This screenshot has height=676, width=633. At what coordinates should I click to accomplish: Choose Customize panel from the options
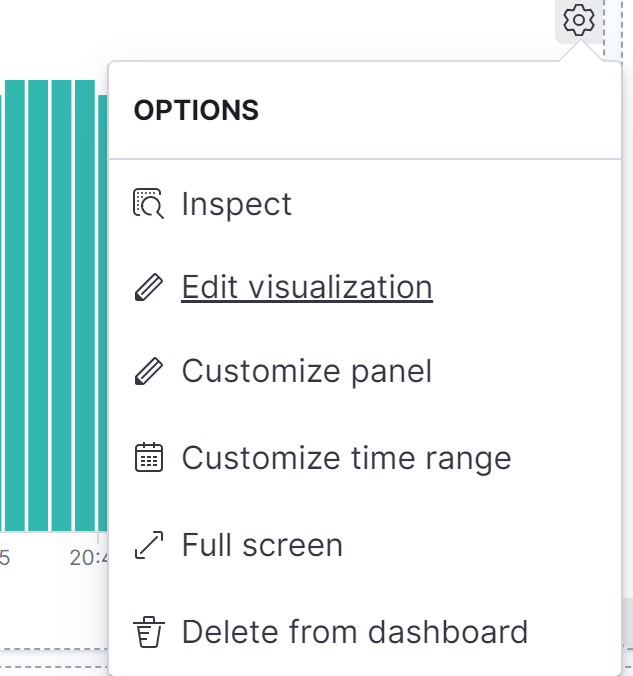point(307,371)
